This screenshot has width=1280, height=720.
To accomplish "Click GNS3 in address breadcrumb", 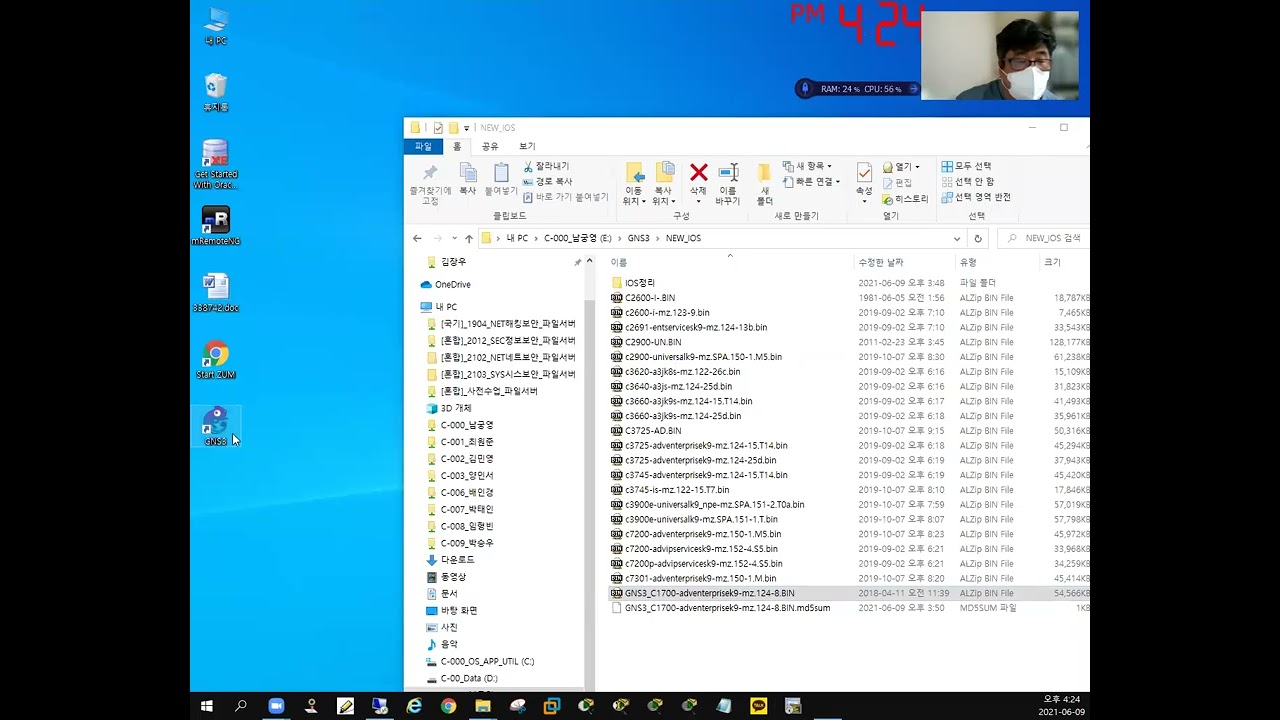I will pyautogui.click(x=638, y=238).
